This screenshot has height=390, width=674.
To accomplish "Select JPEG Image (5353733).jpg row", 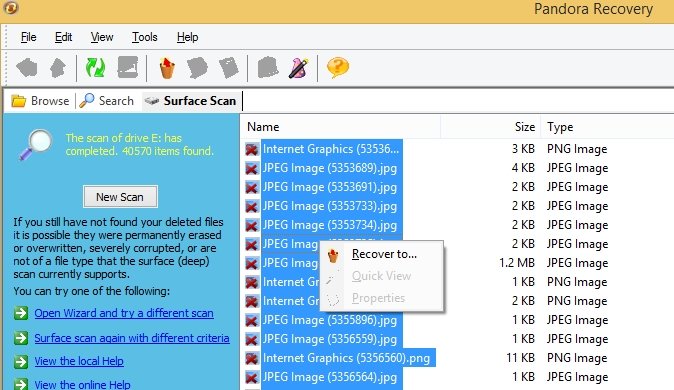I will (330, 206).
